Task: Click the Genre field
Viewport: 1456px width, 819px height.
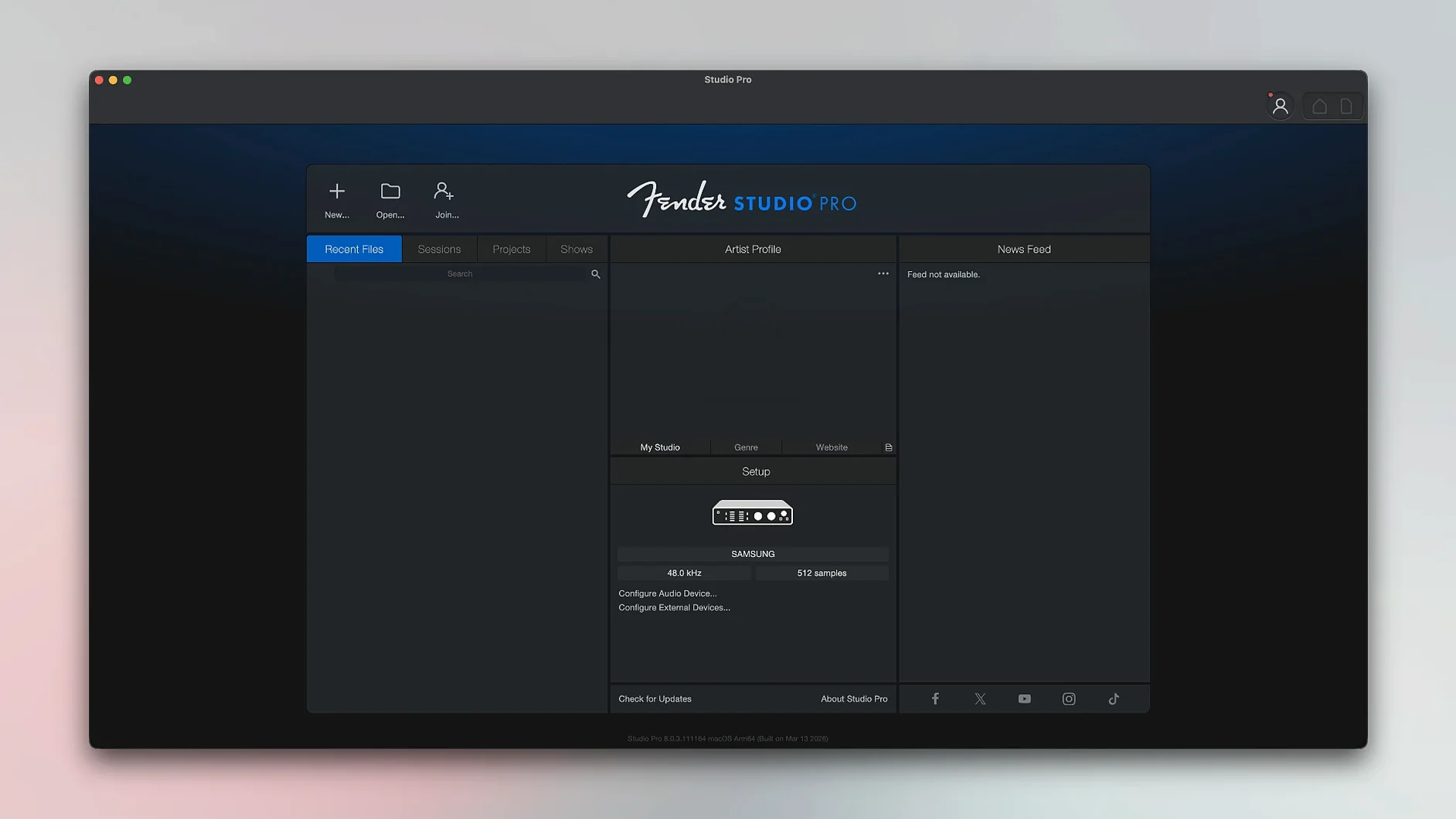Action: [x=746, y=447]
